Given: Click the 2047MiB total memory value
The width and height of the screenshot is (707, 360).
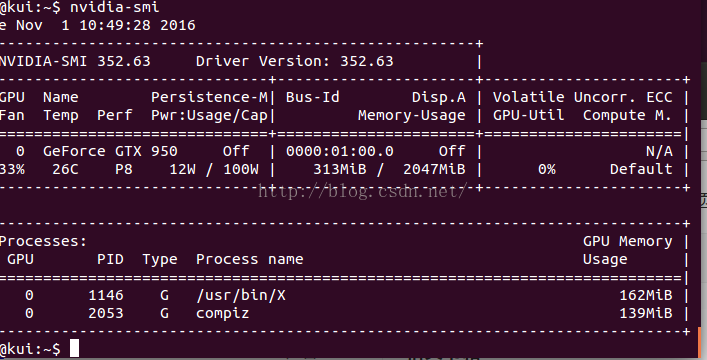Looking at the screenshot, I should 434,169.
